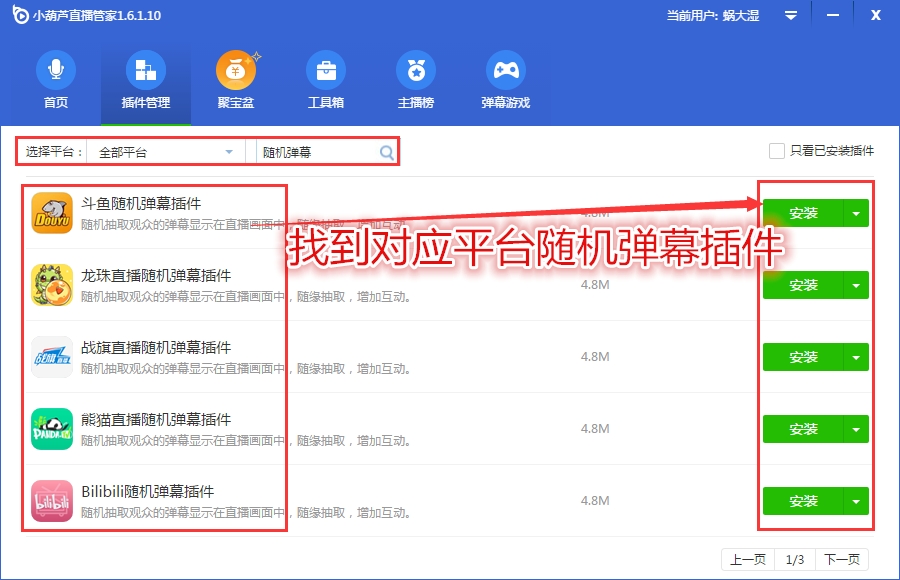Image resolution: width=900 pixels, height=580 pixels.
Task: Click the 龙珠直播 plugin description text
Action: pos(246,297)
